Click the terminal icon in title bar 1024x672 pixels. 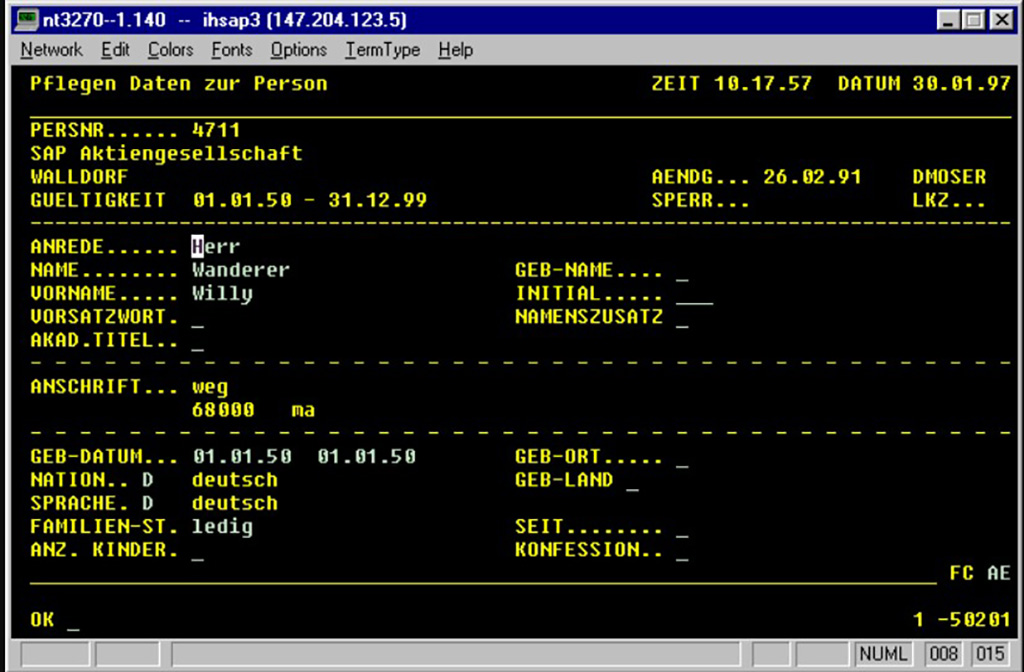coord(30,20)
